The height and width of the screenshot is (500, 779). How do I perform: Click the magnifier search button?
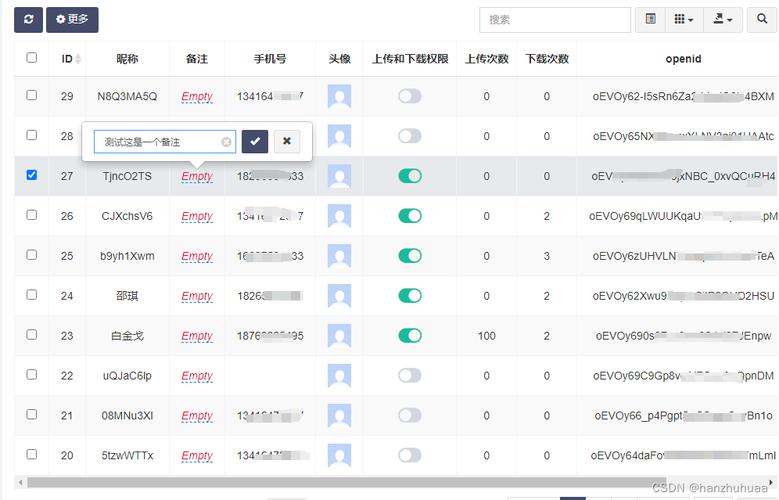(x=762, y=20)
